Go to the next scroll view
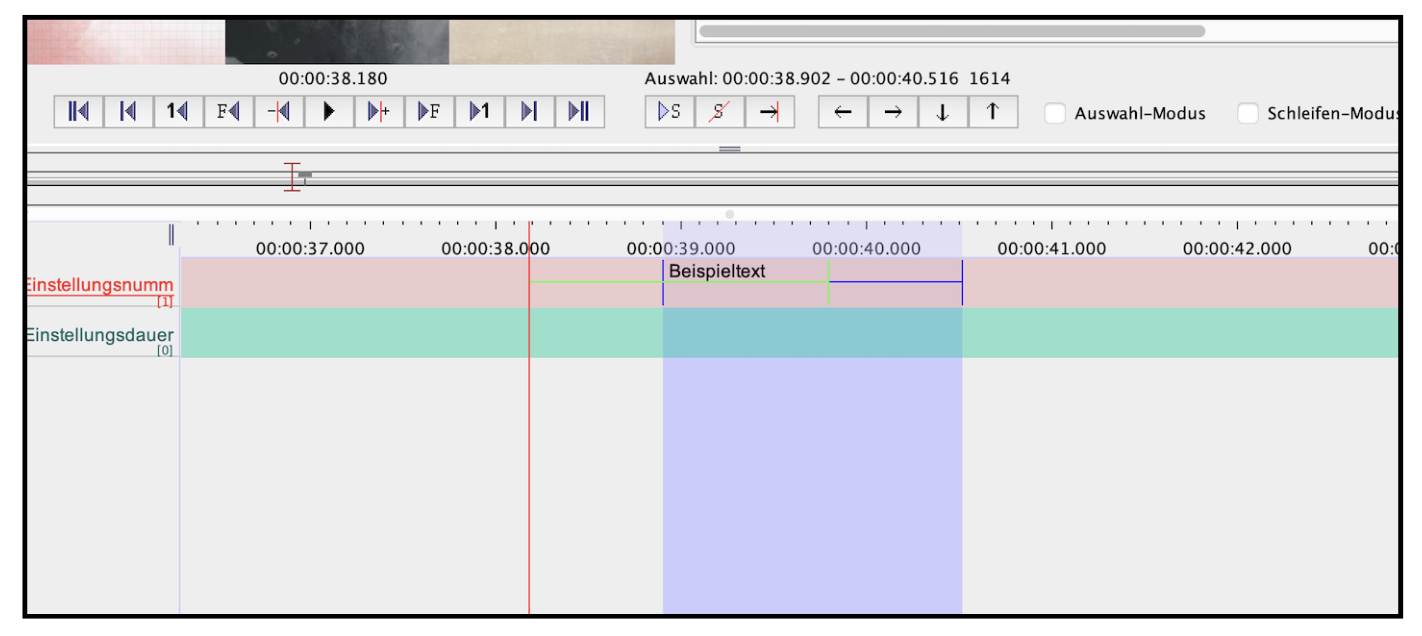The height and width of the screenshot is (636, 1422). point(529,112)
